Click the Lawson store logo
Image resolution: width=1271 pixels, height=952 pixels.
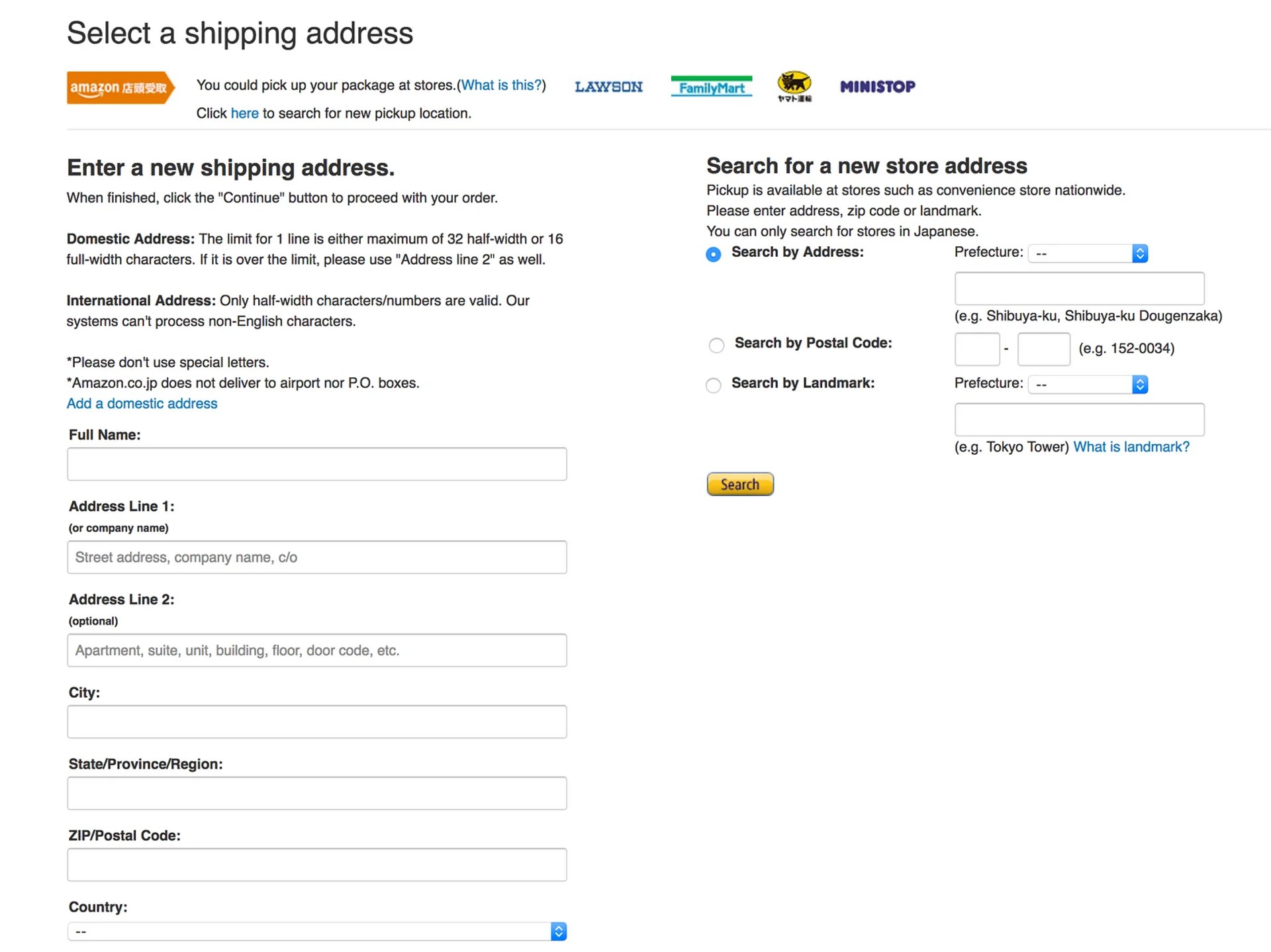(608, 87)
